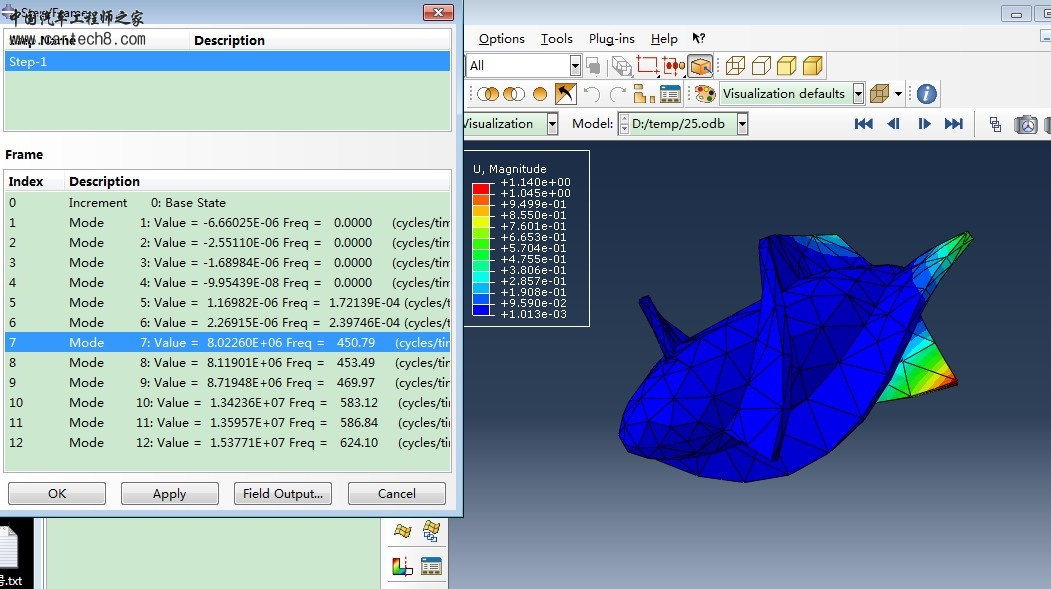The height and width of the screenshot is (589, 1051).
Task: Open the Tools menu
Action: pos(556,39)
